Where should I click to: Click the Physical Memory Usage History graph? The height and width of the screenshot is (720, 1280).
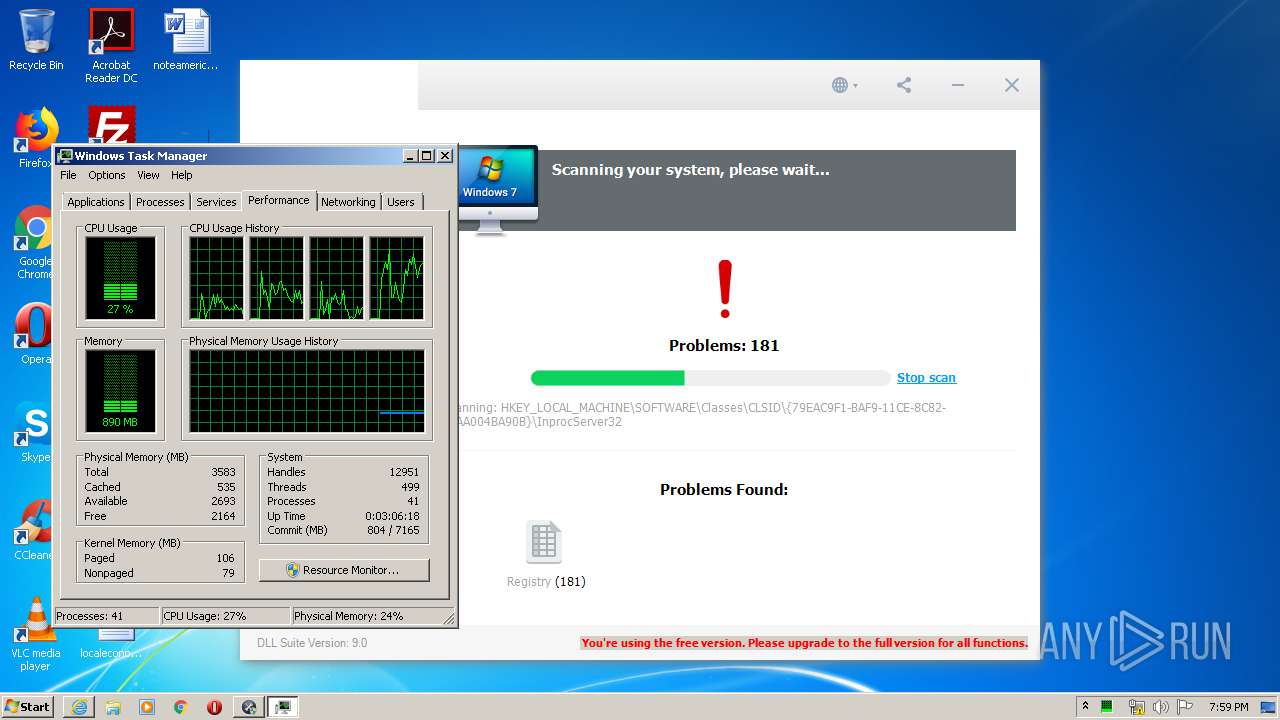[x=307, y=391]
